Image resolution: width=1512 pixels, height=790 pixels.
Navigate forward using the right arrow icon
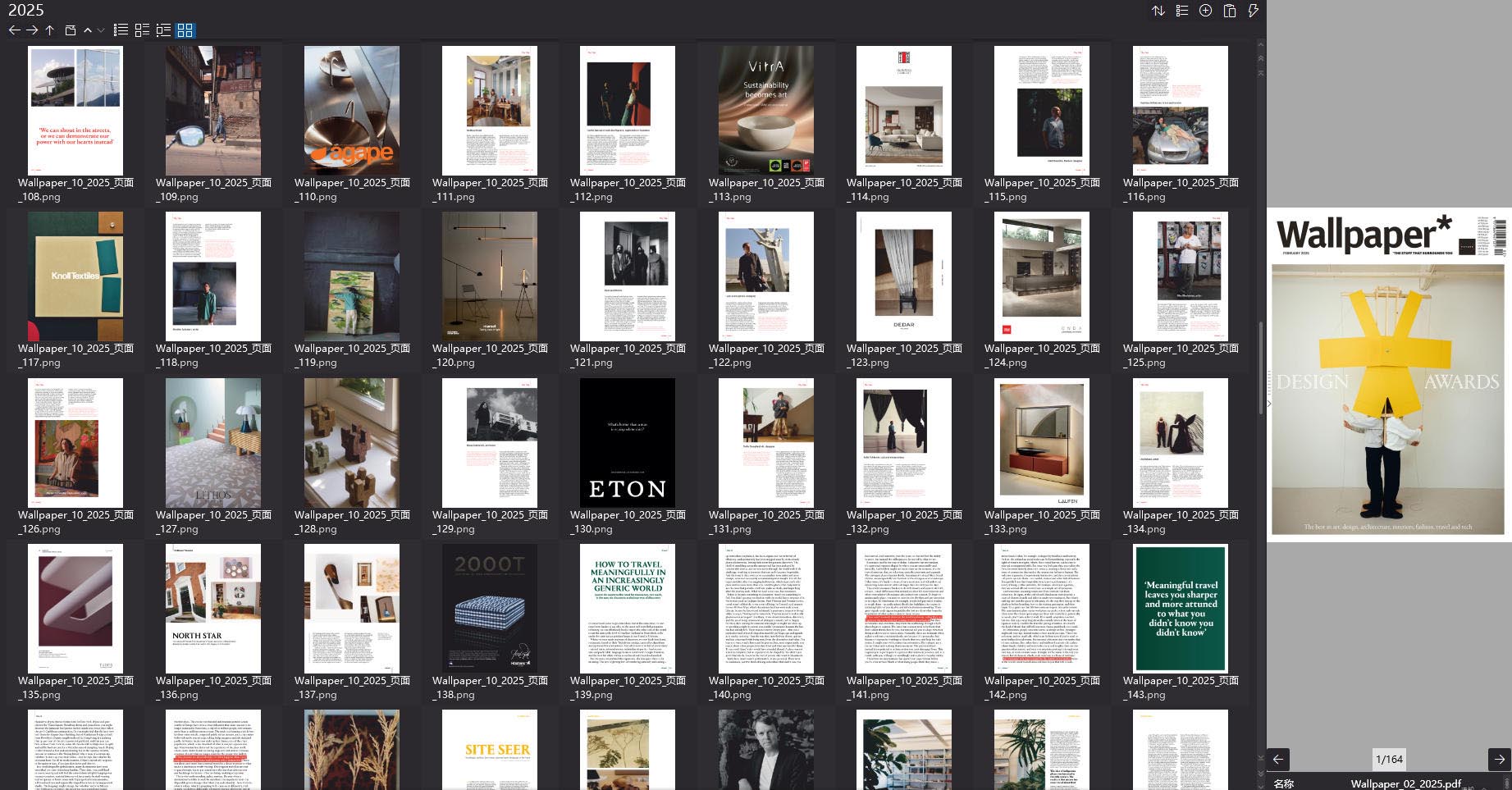pyautogui.click(x=33, y=30)
